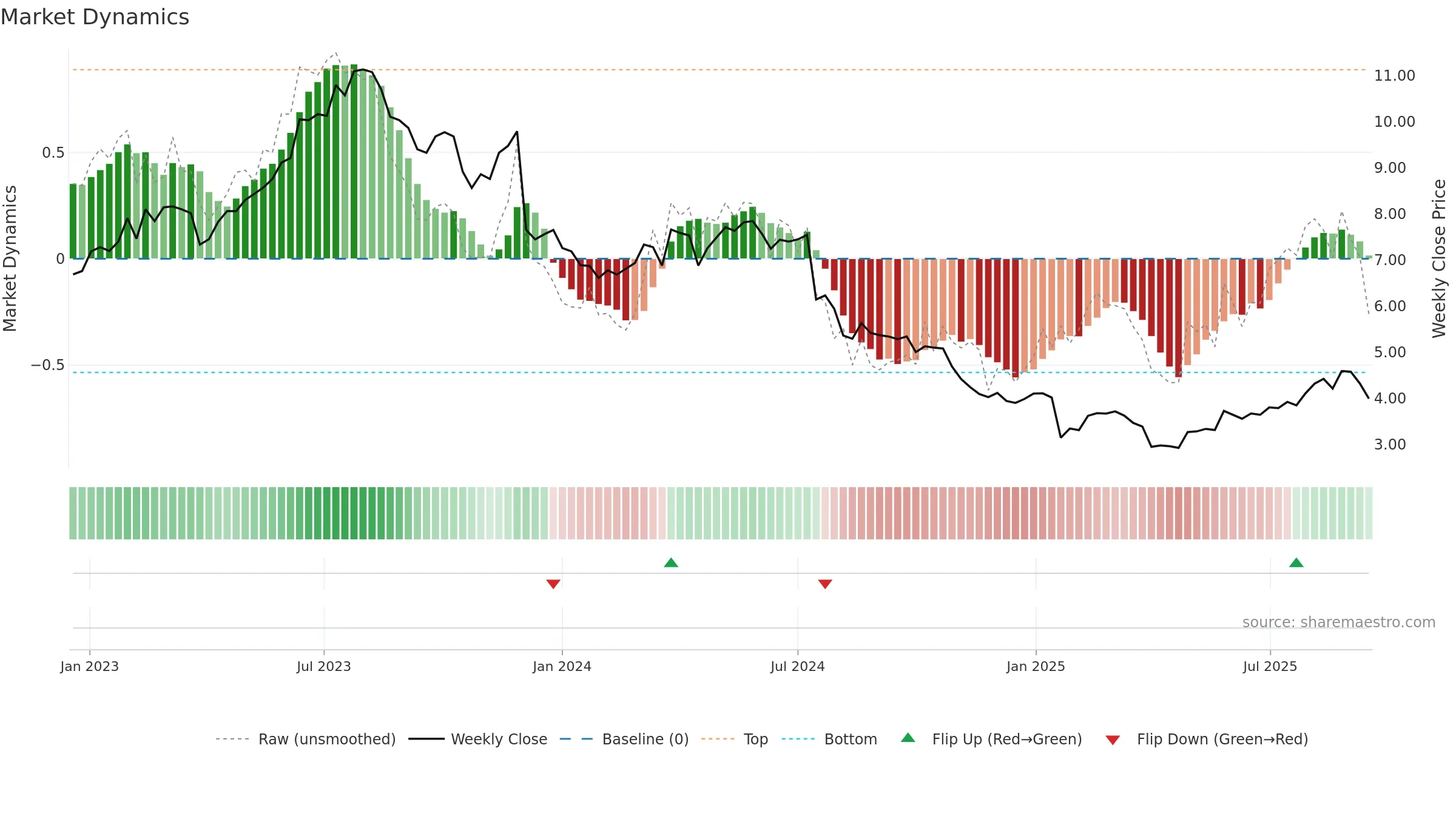This screenshot has width=1456, height=819.
Task: Click the 7.00 price axis label
Action: pos(1390,260)
